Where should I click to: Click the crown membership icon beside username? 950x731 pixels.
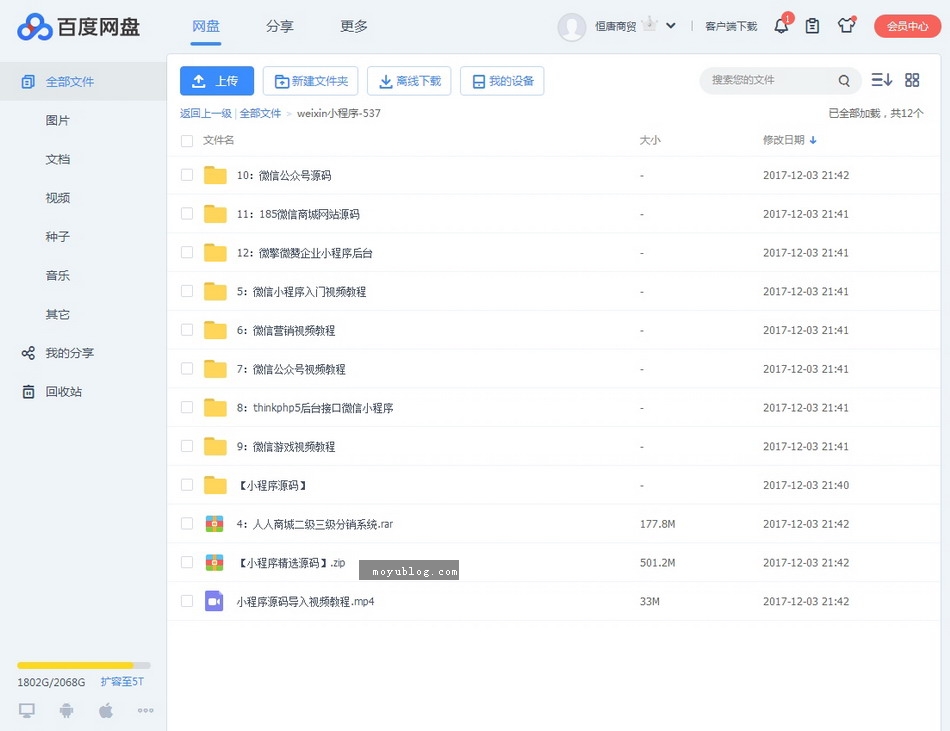[649, 24]
